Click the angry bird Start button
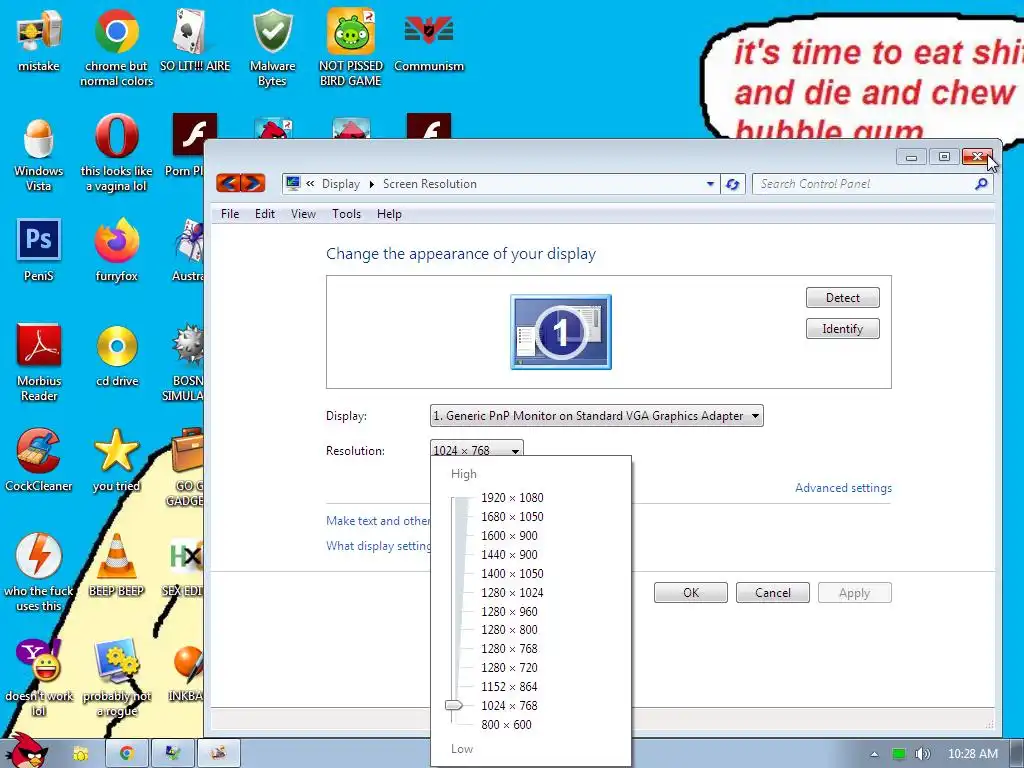The height and width of the screenshot is (768, 1024). click(x=27, y=751)
